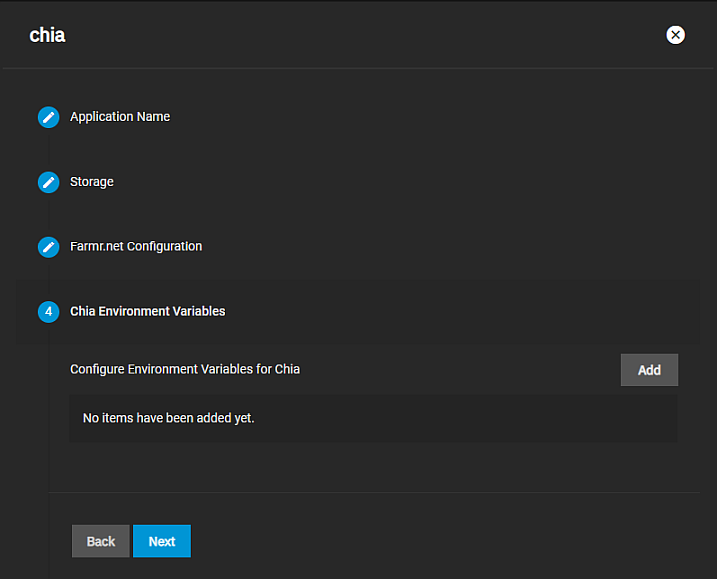The width and height of the screenshot is (717, 579).
Task: Select the Chia Environment Variables step heading
Action: click(147, 311)
